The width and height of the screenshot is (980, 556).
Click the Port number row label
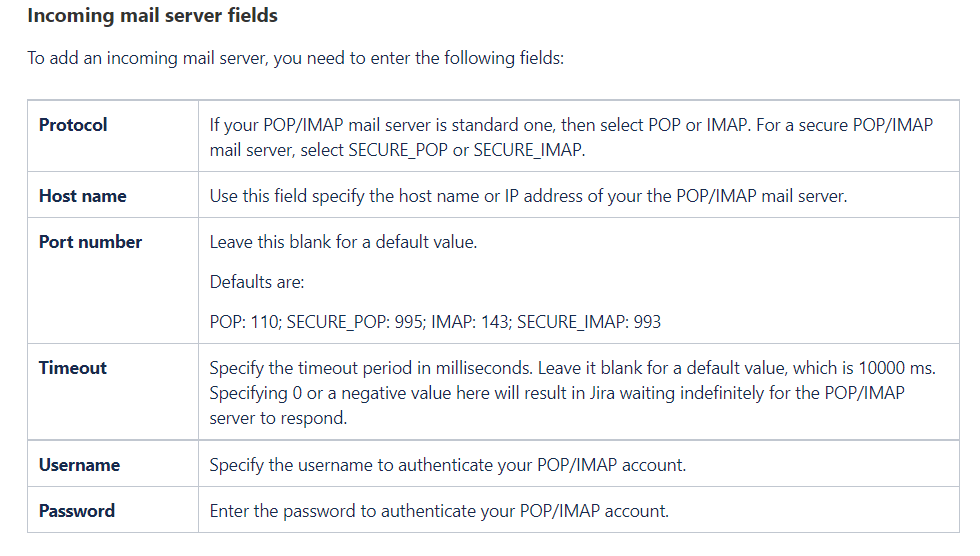tap(90, 242)
